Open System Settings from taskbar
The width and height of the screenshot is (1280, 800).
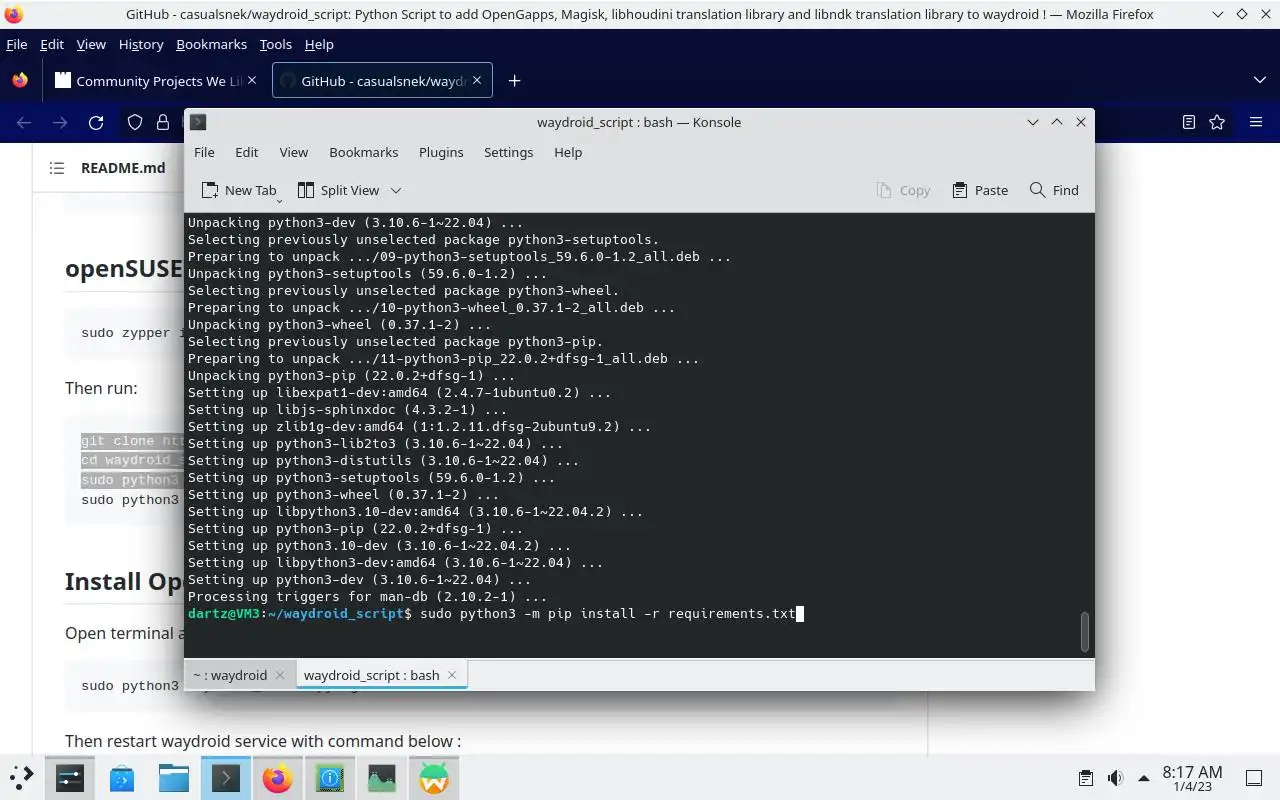click(70, 778)
